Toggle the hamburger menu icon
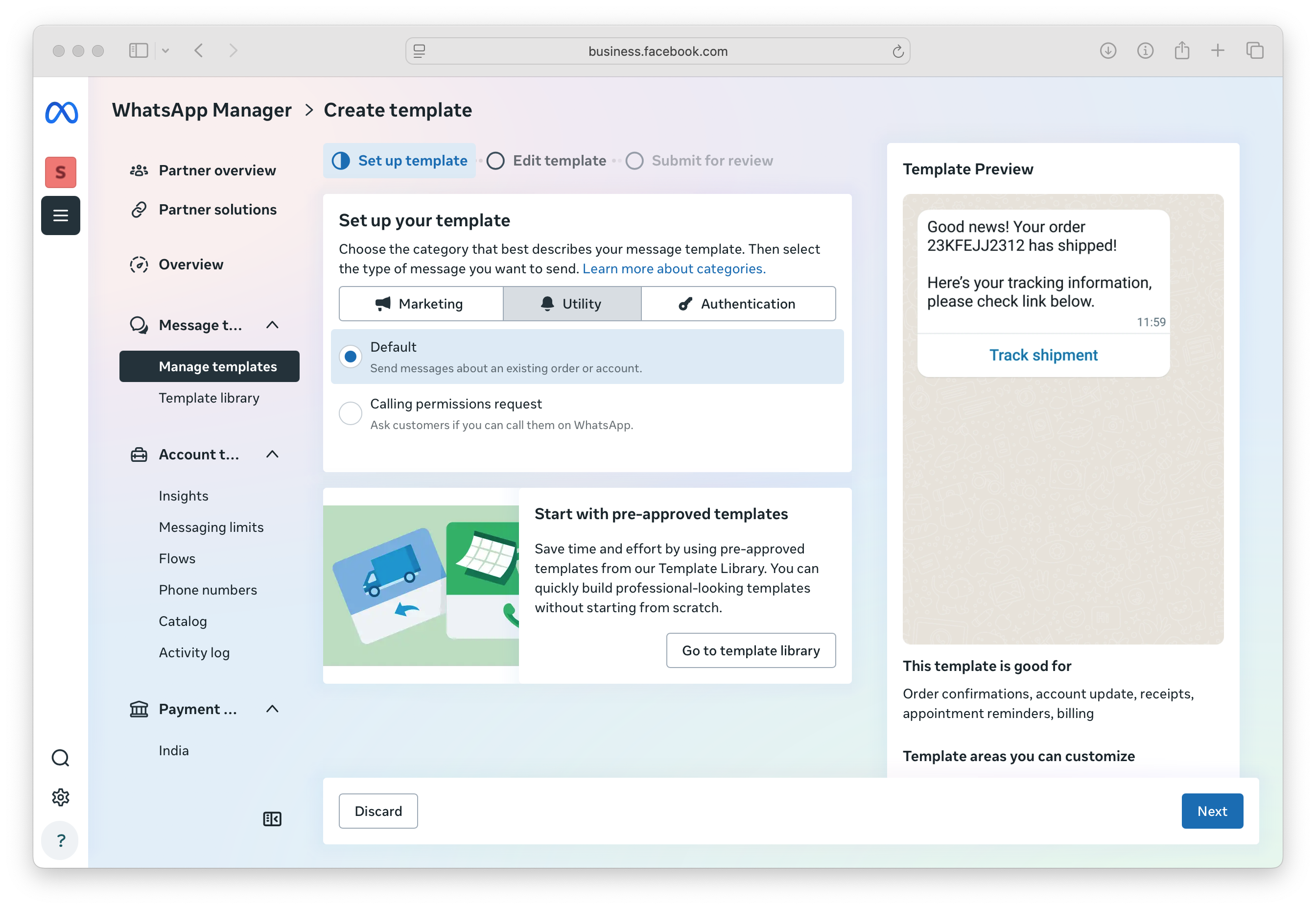The height and width of the screenshot is (909, 1316). (x=60, y=215)
